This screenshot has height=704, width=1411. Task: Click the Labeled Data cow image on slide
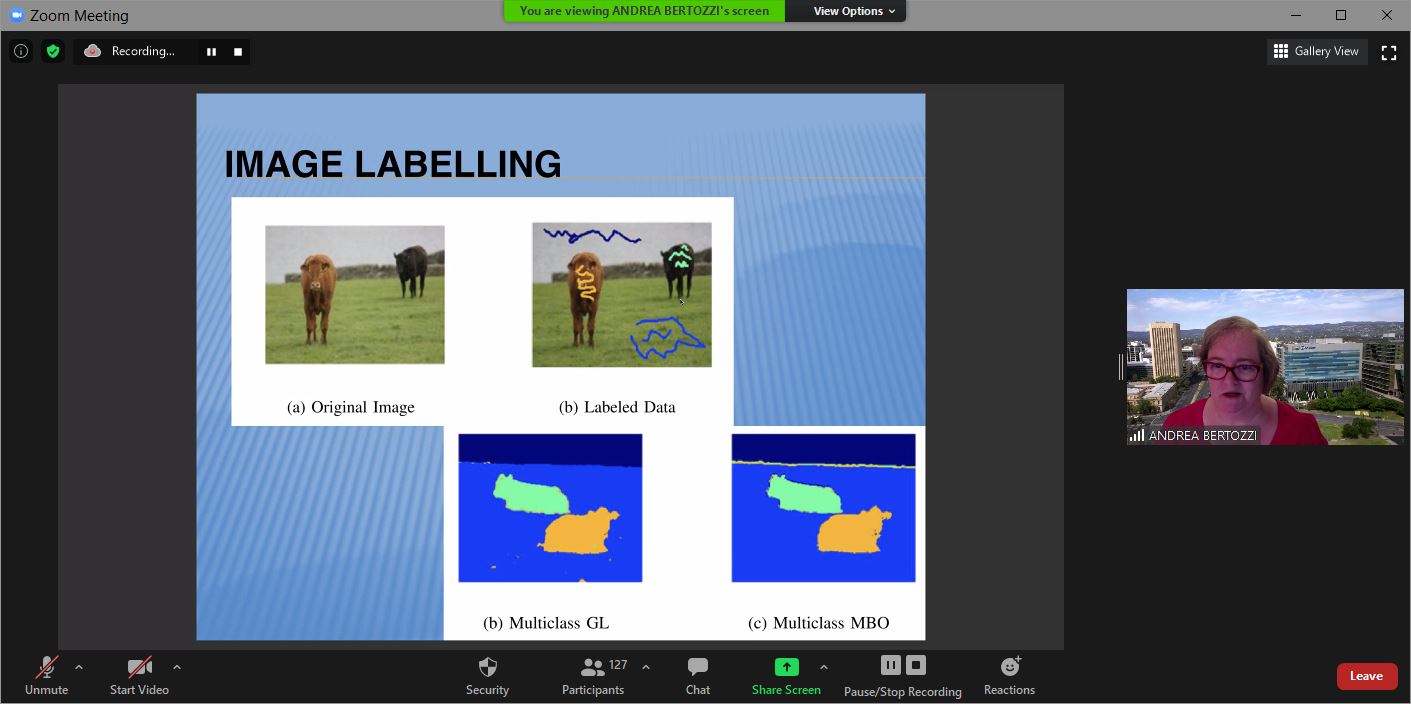[x=622, y=294]
